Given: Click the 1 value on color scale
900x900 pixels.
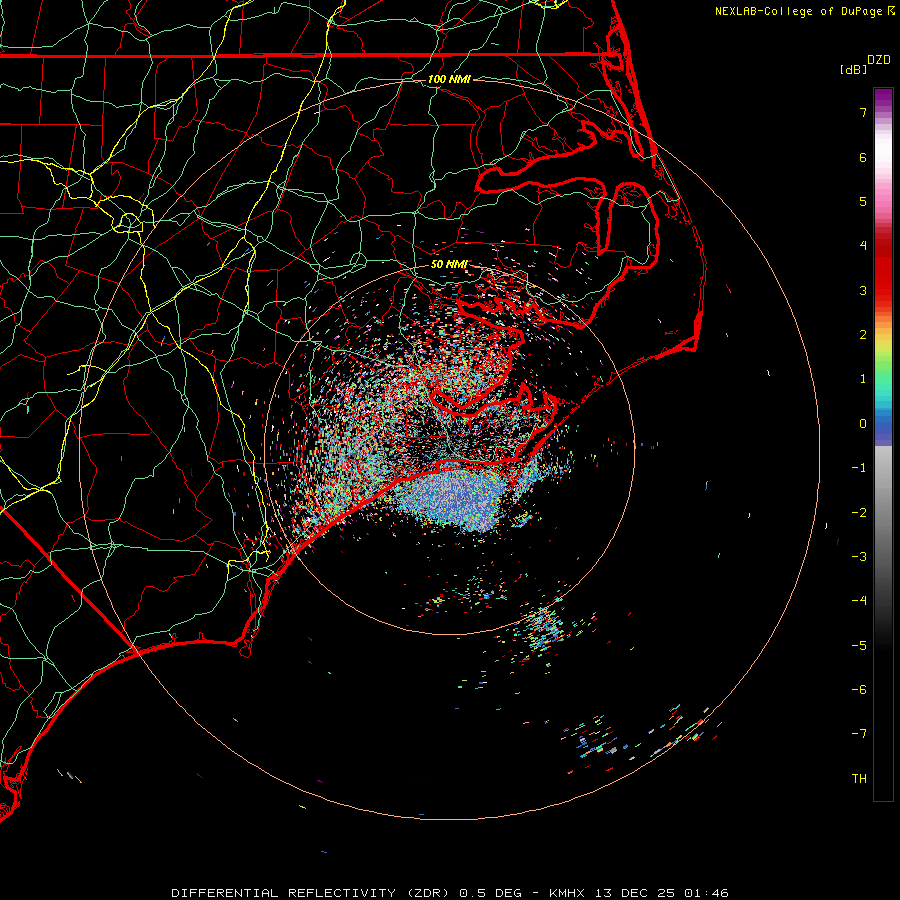Looking at the screenshot, I should pos(863,379).
